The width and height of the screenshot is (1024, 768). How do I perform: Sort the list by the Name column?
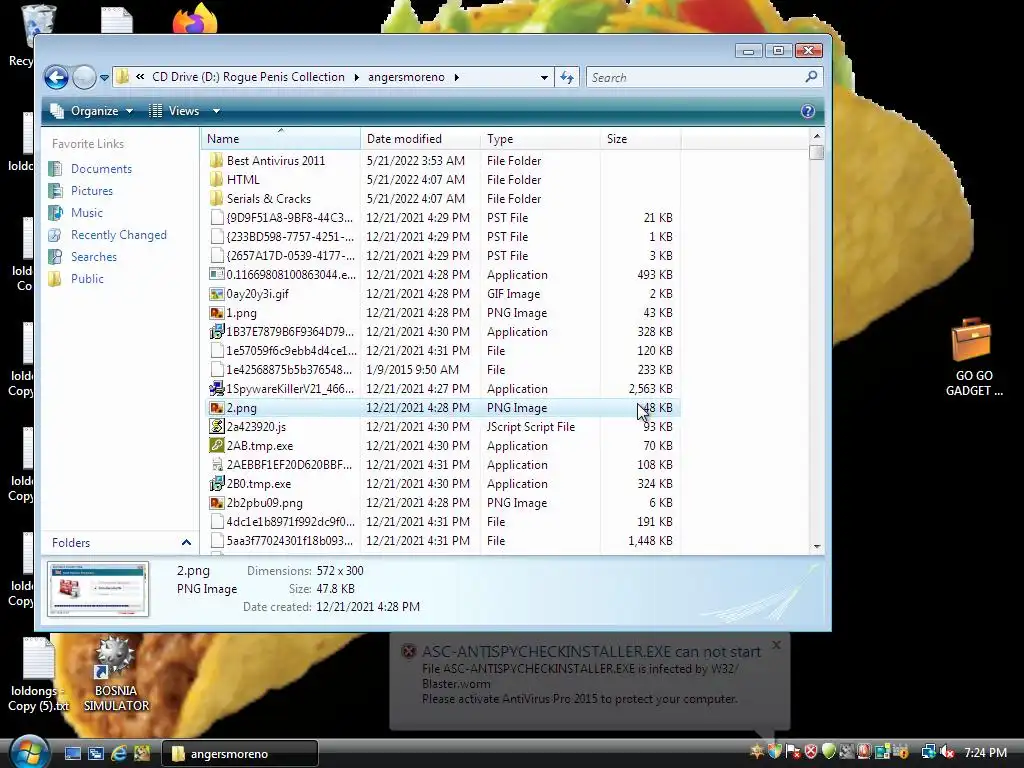[x=280, y=138]
